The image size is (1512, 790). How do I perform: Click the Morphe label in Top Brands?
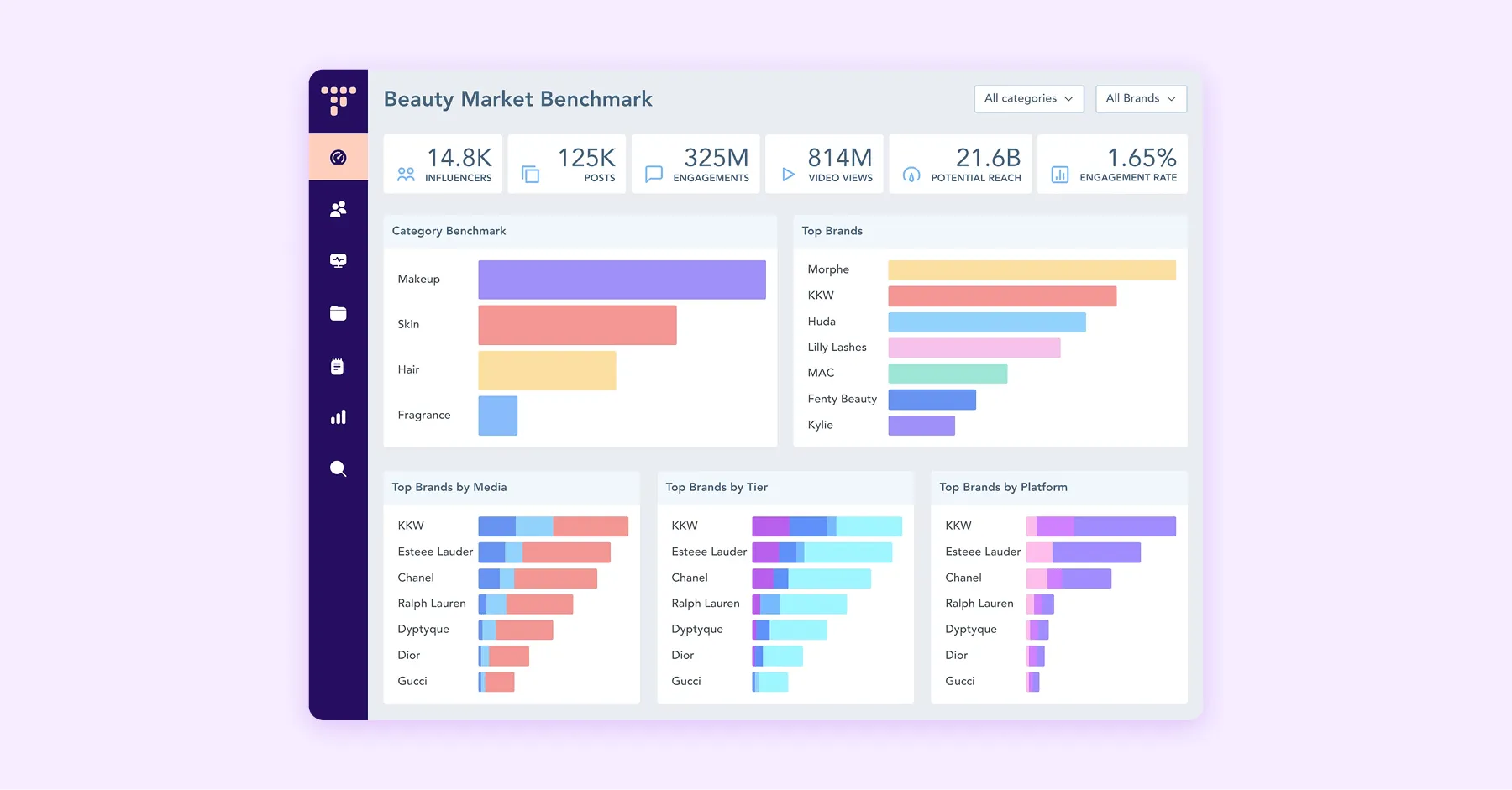coord(828,269)
